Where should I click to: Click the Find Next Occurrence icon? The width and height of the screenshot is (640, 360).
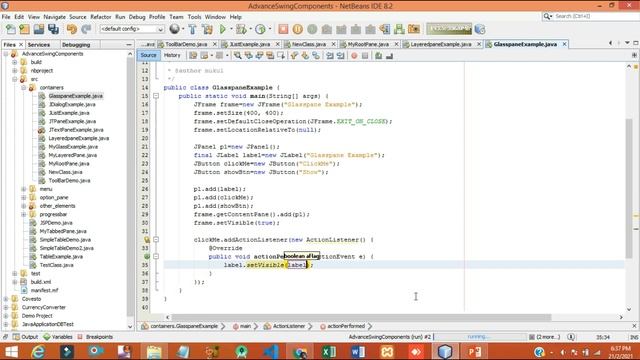coord(259,56)
